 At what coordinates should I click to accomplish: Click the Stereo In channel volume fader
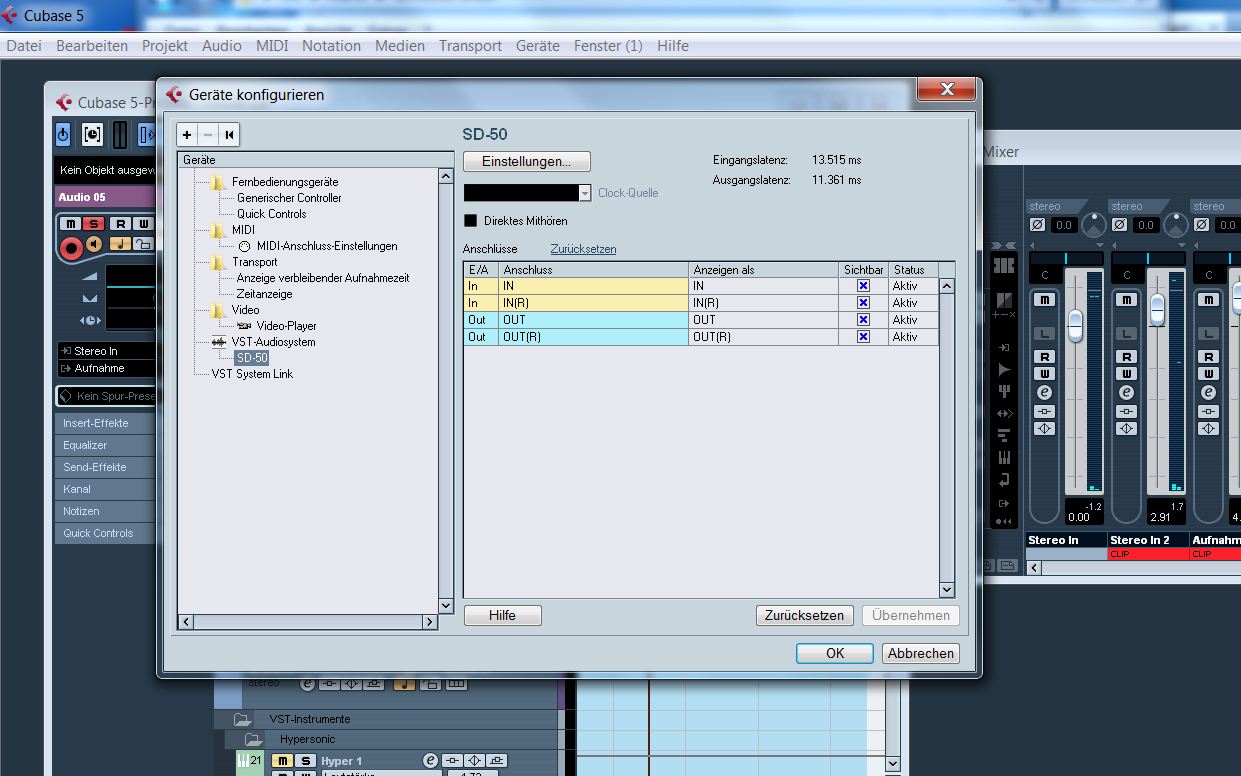(1075, 327)
